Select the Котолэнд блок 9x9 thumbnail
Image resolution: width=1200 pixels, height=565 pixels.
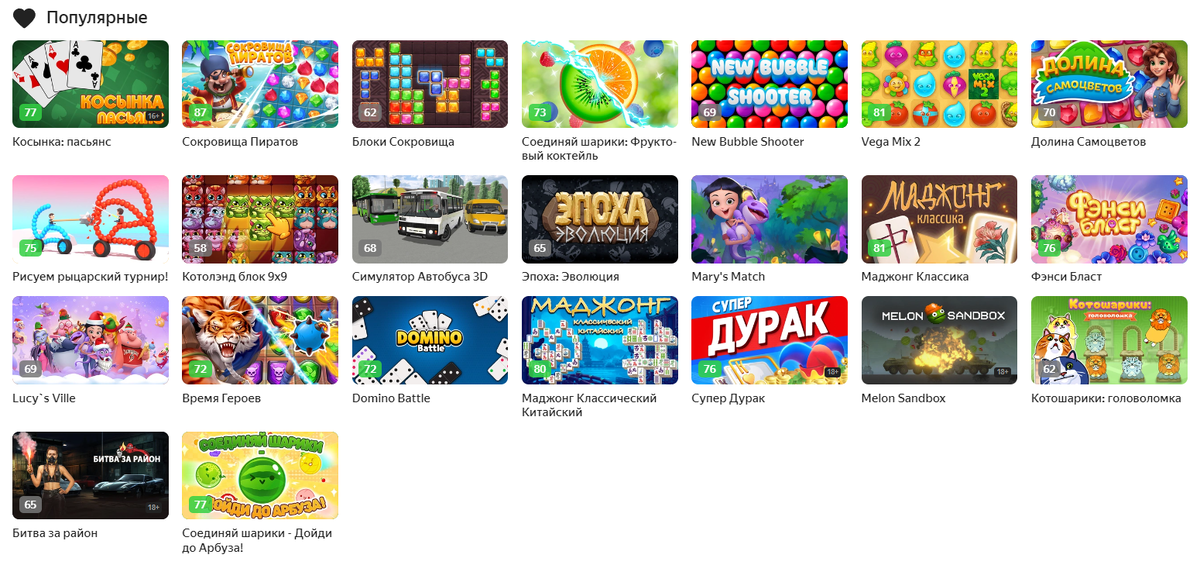click(260, 219)
